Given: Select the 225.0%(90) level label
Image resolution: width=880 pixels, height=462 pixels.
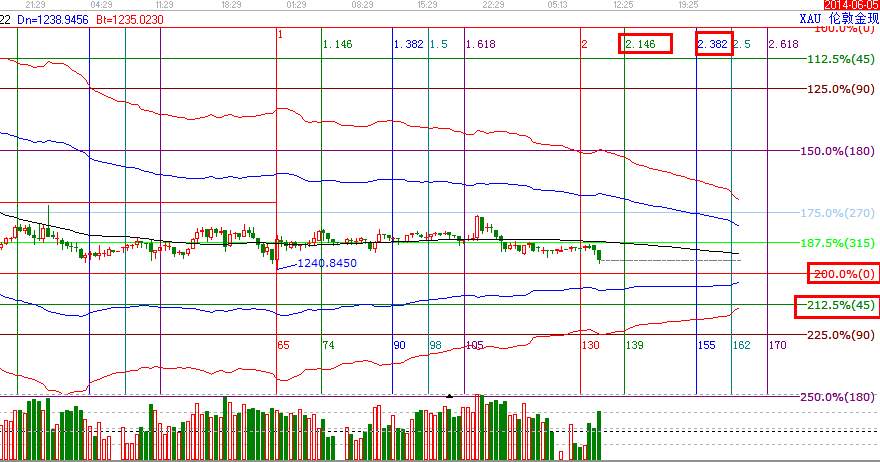Looking at the screenshot, I should (841, 335).
